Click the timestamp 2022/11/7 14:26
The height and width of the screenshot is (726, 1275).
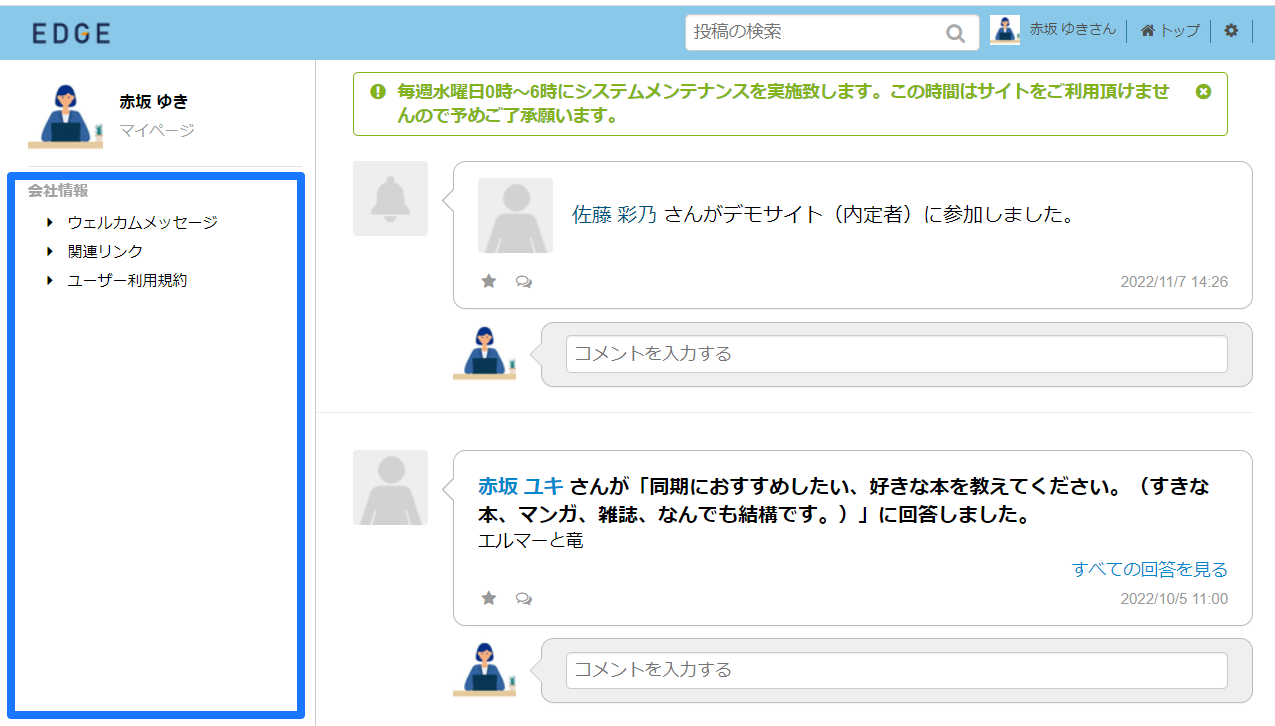click(x=1174, y=282)
